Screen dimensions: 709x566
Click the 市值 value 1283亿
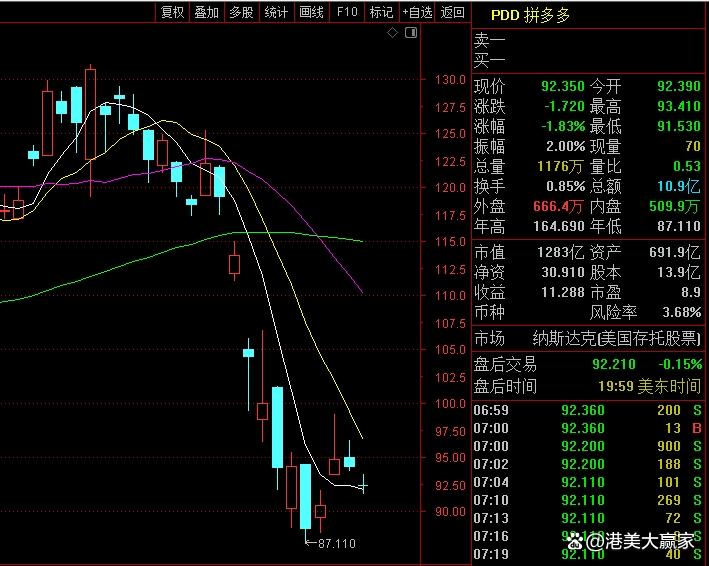click(x=560, y=252)
